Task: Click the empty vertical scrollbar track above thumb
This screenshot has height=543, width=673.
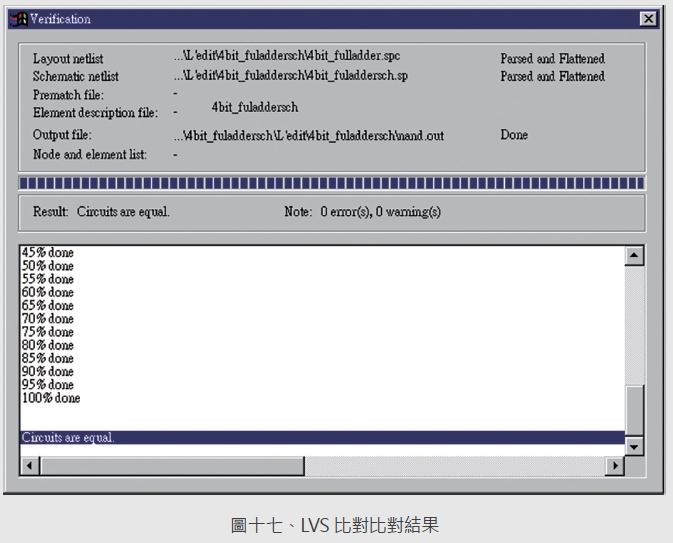Action: point(634,320)
